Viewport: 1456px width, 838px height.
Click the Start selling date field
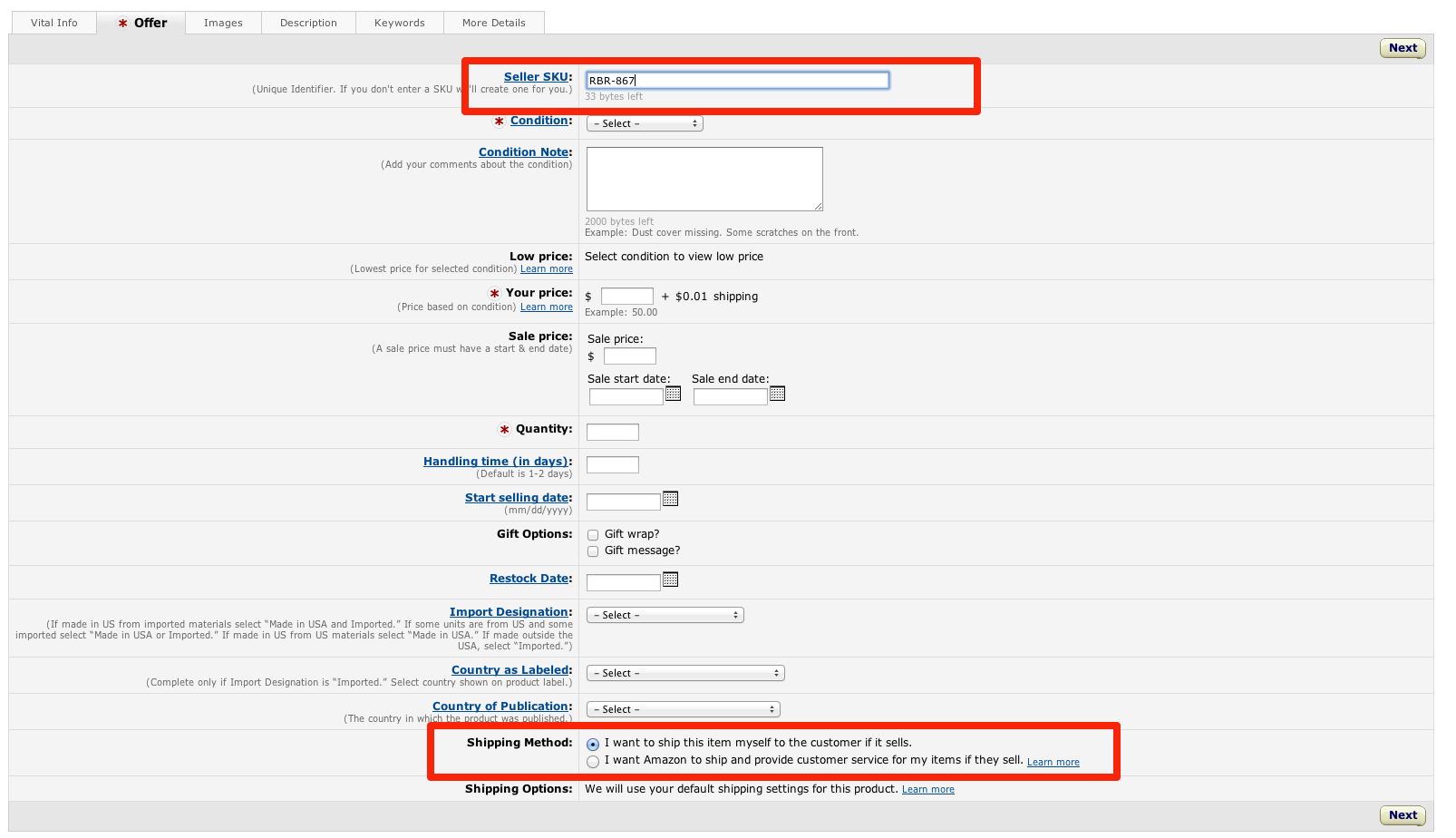624,502
